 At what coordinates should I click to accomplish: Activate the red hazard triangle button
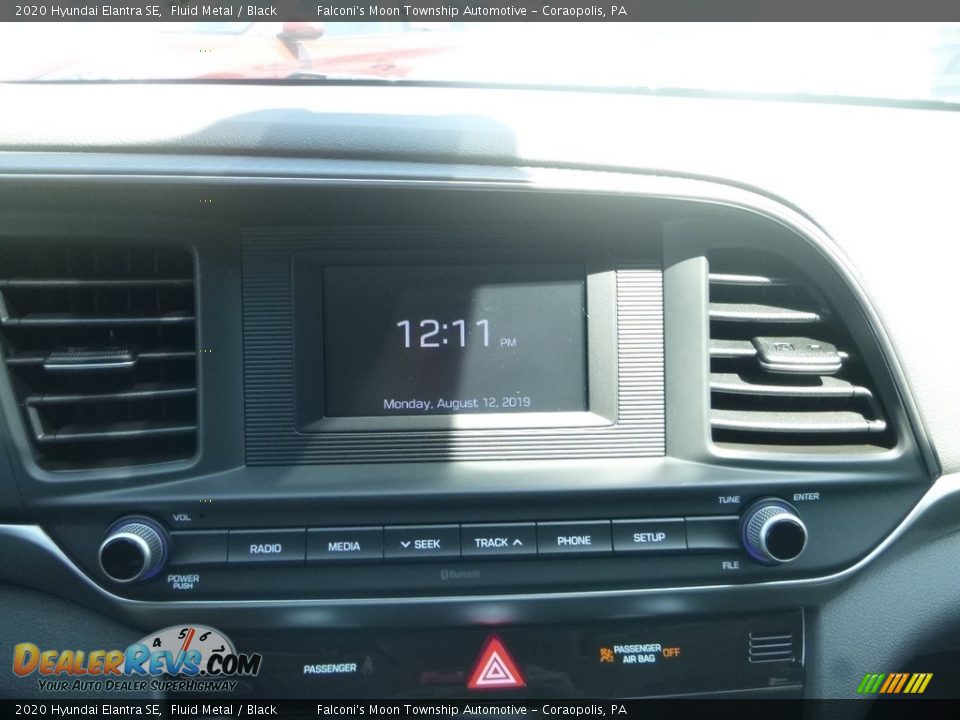click(x=495, y=664)
